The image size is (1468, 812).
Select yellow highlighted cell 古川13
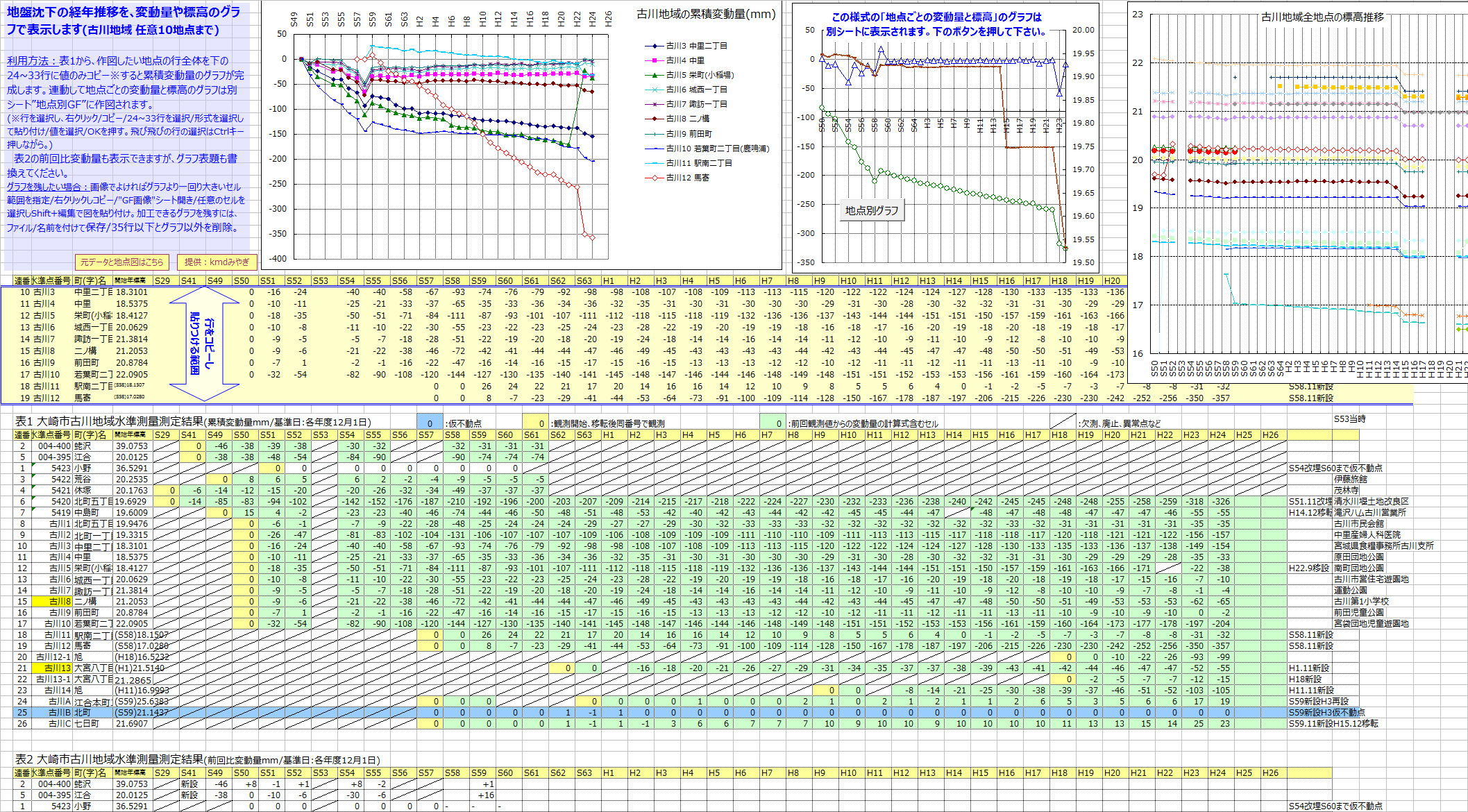(x=51, y=668)
